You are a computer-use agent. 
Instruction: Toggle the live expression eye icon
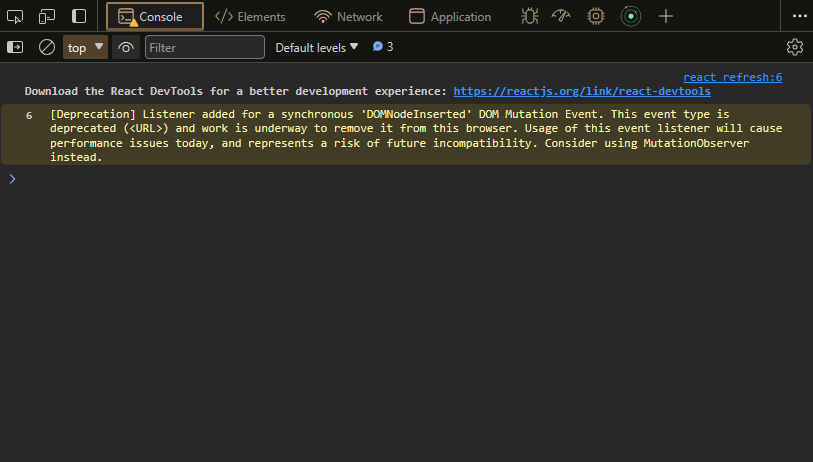tap(125, 47)
